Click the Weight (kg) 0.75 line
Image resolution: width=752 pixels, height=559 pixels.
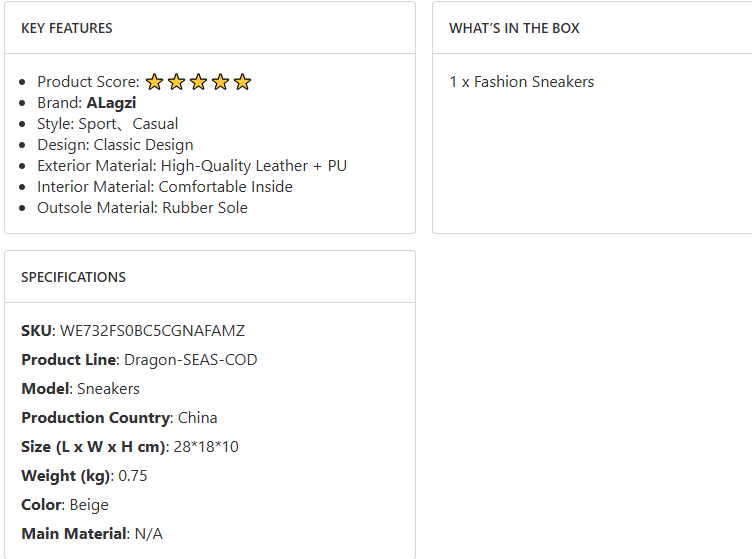[x=84, y=476]
